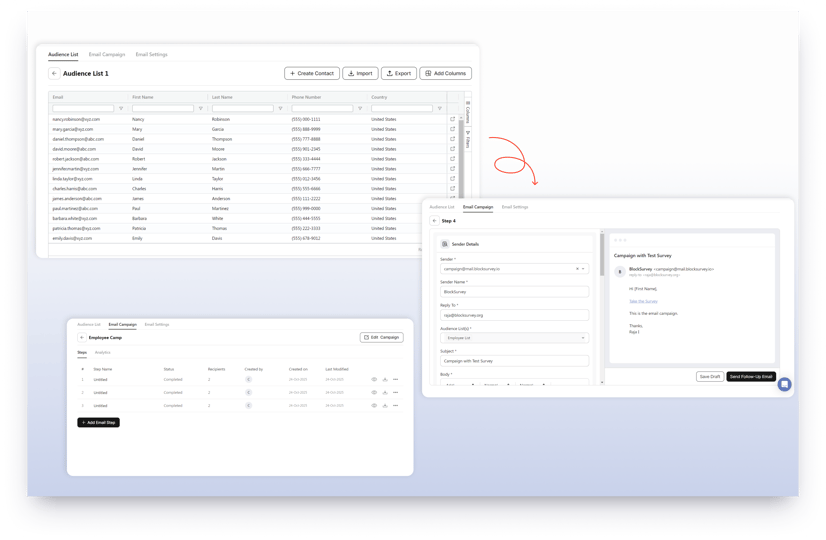Open Email Settings tab in top window
826x540 pixels.
(x=151, y=54)
